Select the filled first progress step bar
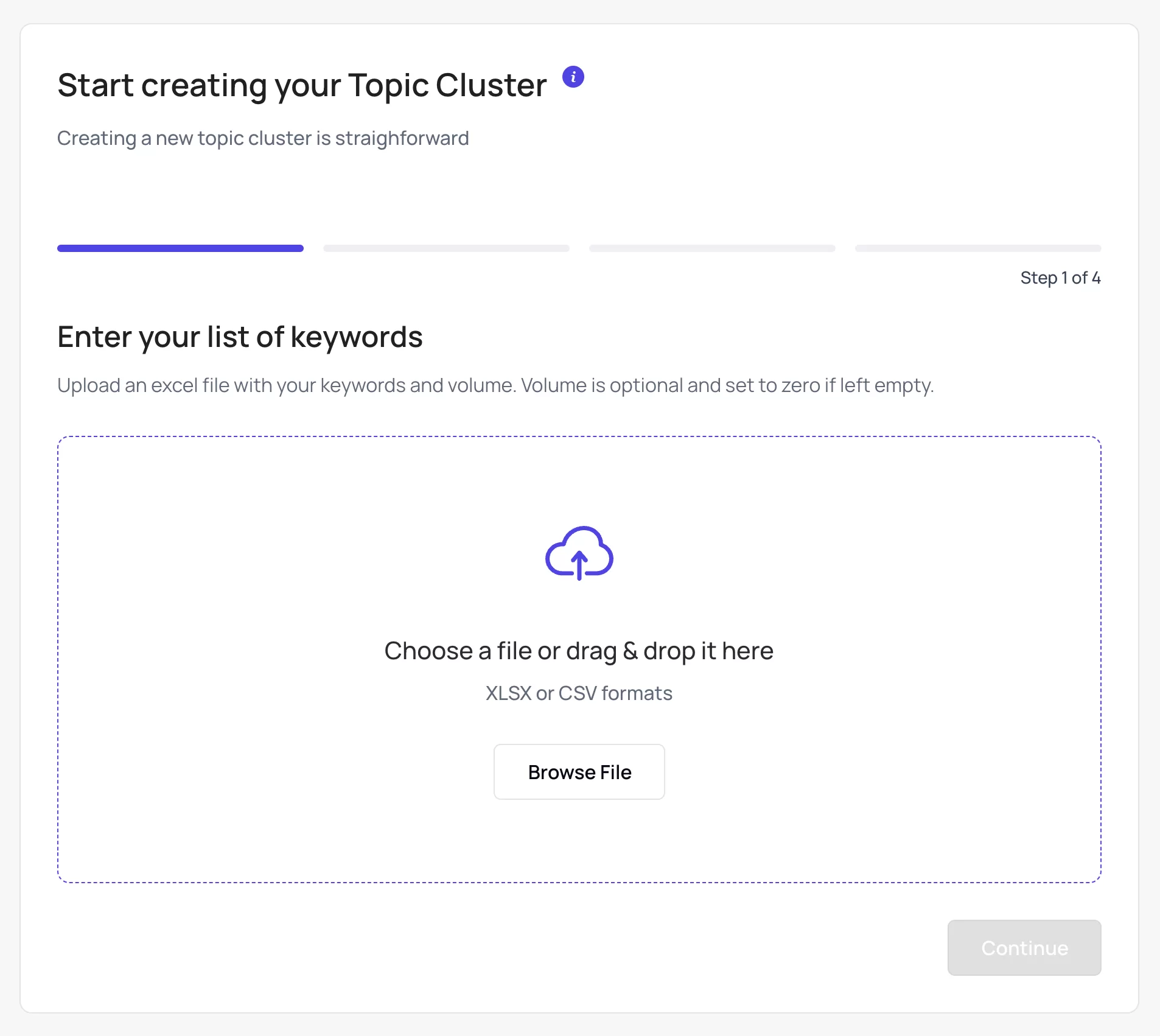This screenshot has height=1036, width=1160. tap(180, 248)
